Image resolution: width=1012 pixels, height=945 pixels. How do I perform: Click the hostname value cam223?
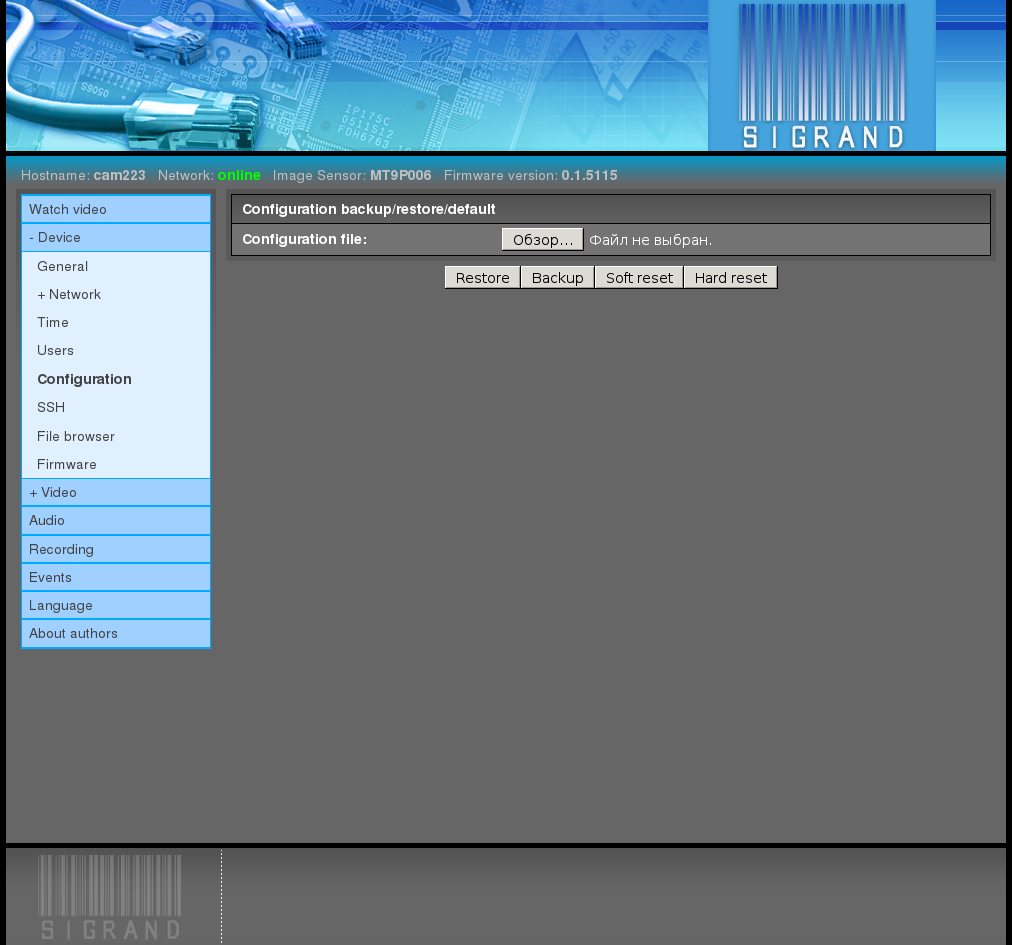coord(119,175)
